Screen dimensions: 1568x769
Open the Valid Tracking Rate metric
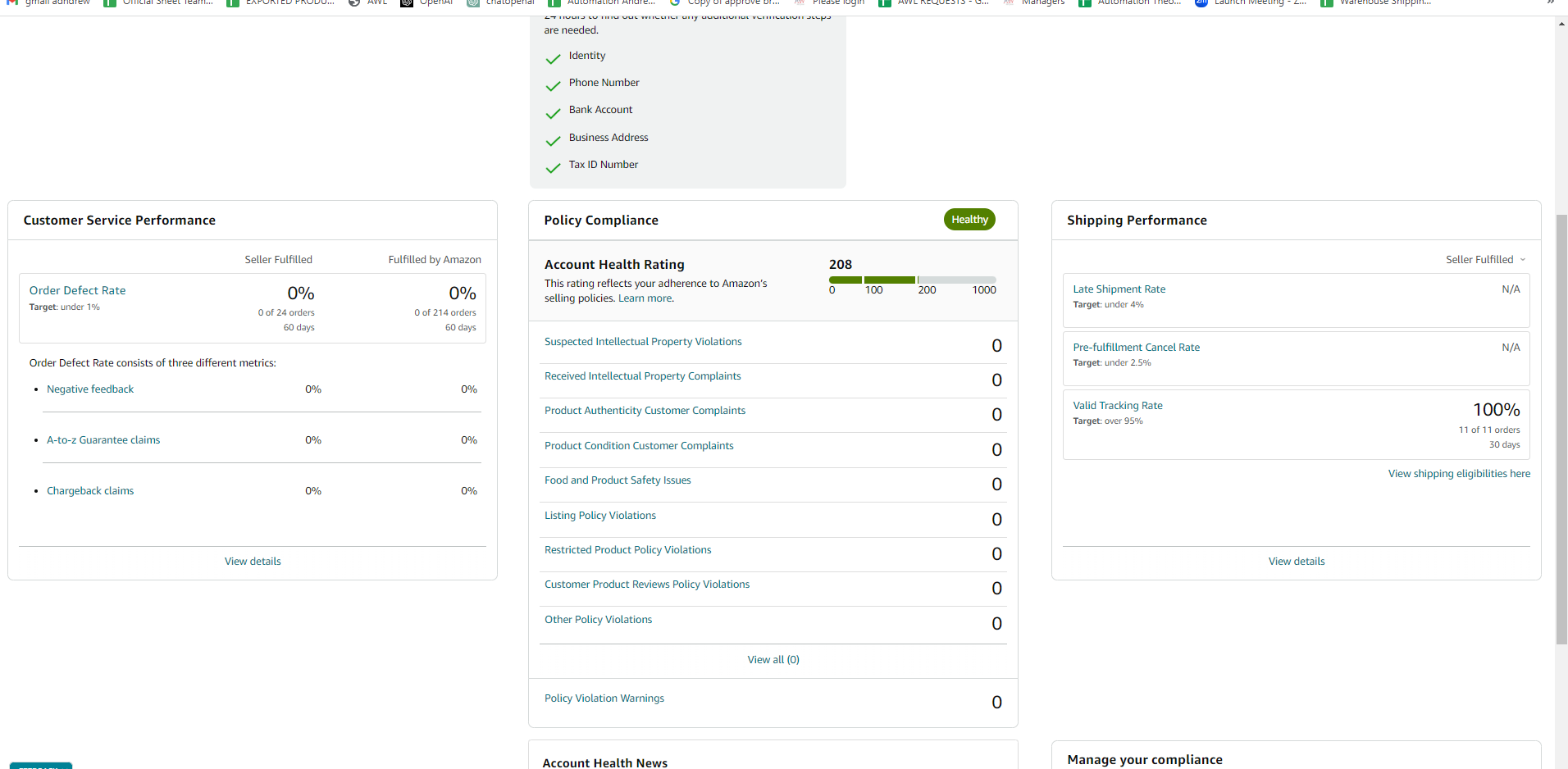(x=1118, y=406)
